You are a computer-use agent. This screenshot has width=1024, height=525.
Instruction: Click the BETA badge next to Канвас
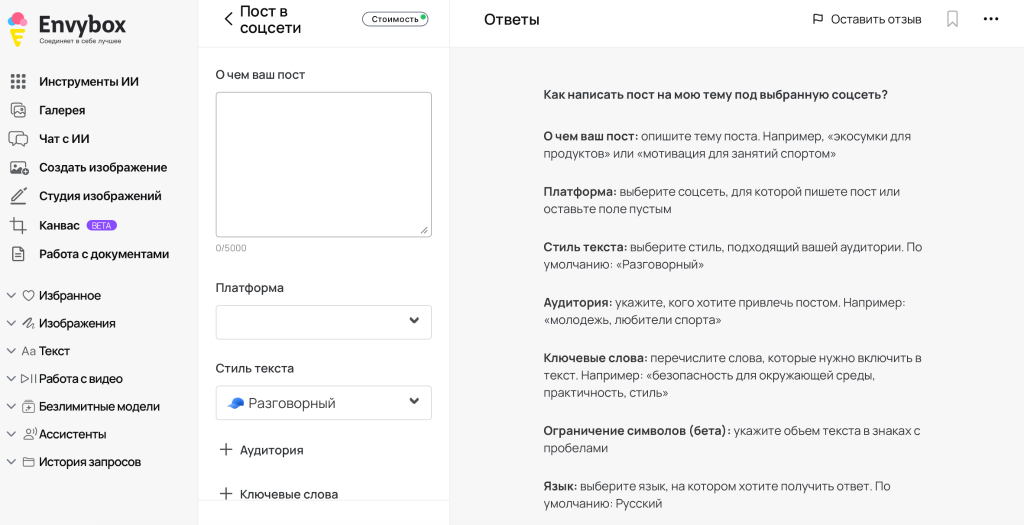101,225
